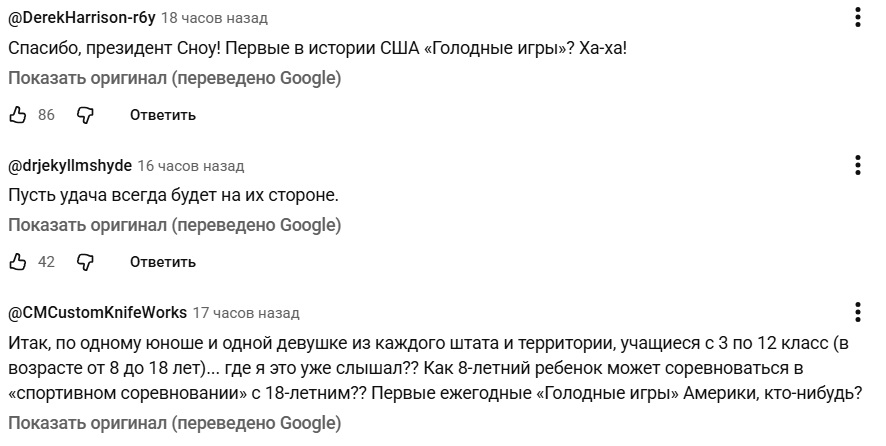886x446 pixels.
Task: Reply to the DerekHarrison-r6y comment
Action: [x=162, y=115]
